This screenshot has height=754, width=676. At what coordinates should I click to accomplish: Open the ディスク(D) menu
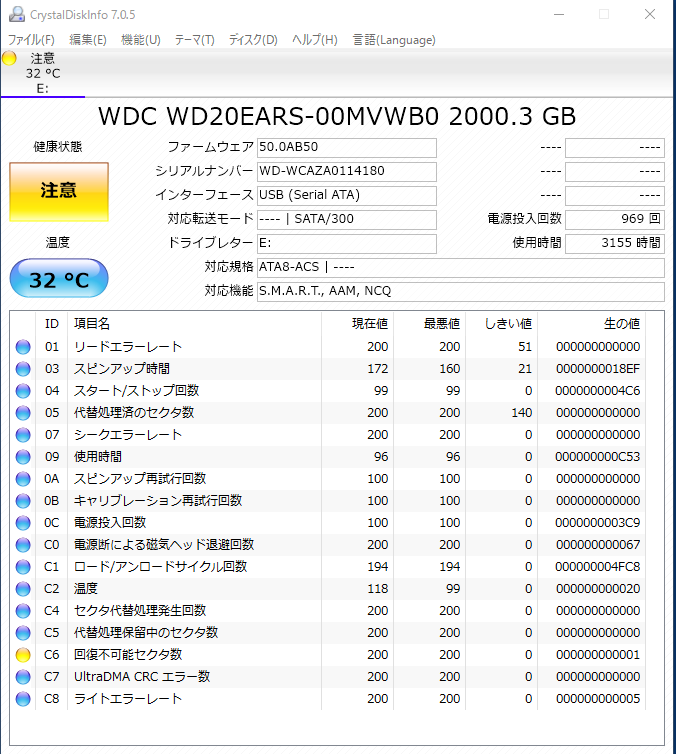tap(253, 39)
